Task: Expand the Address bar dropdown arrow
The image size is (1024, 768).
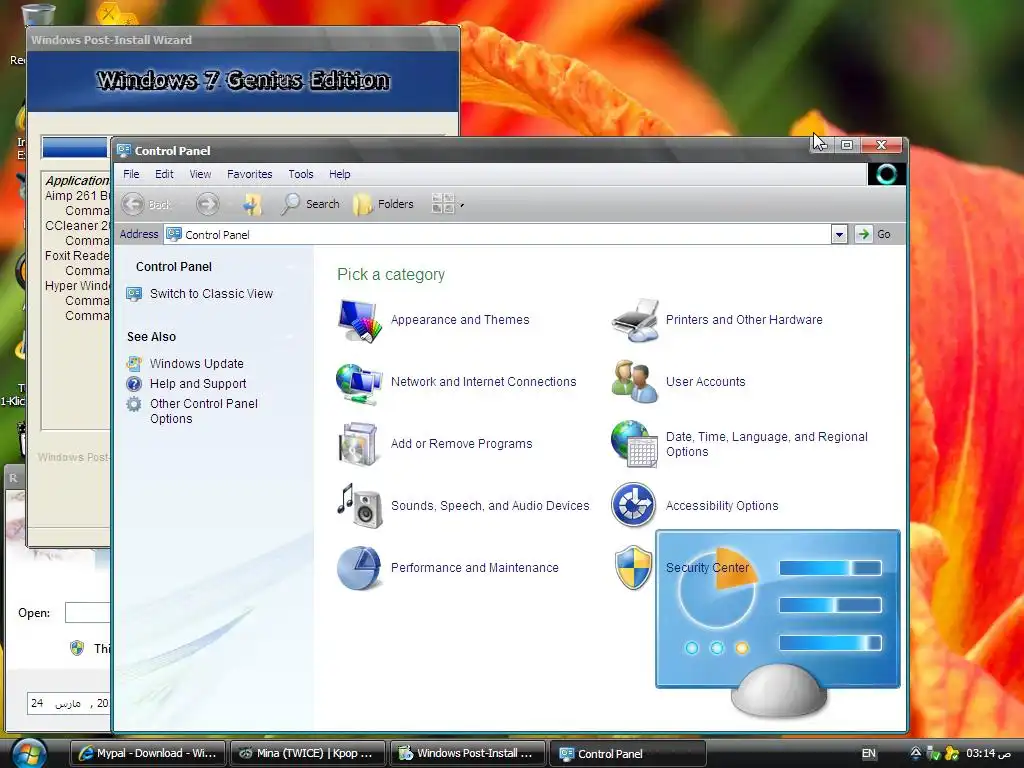Action: click(839, 234)
